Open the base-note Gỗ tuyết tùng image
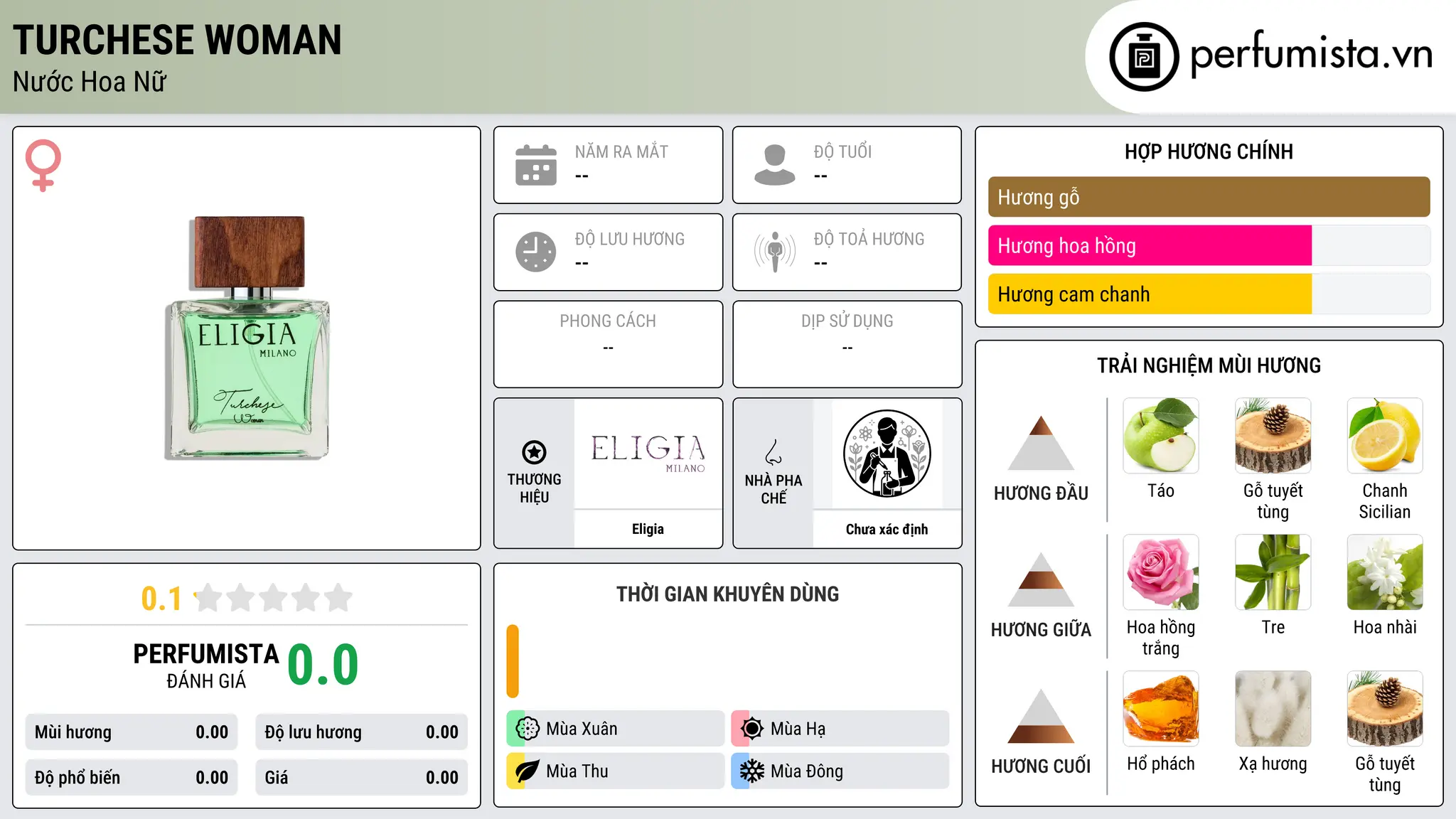 click(1385, 709)
